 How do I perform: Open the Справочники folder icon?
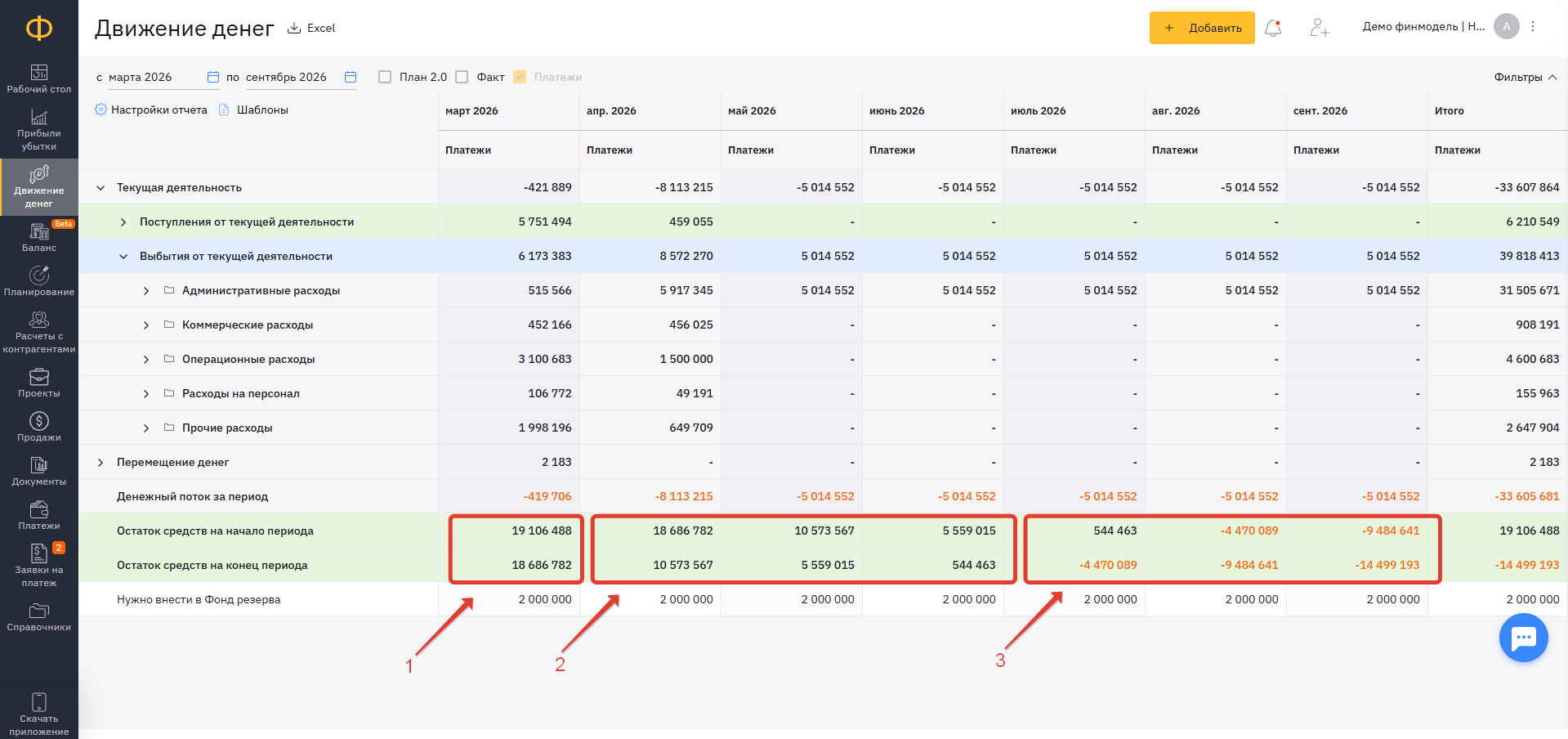click(x=39, y=611)
